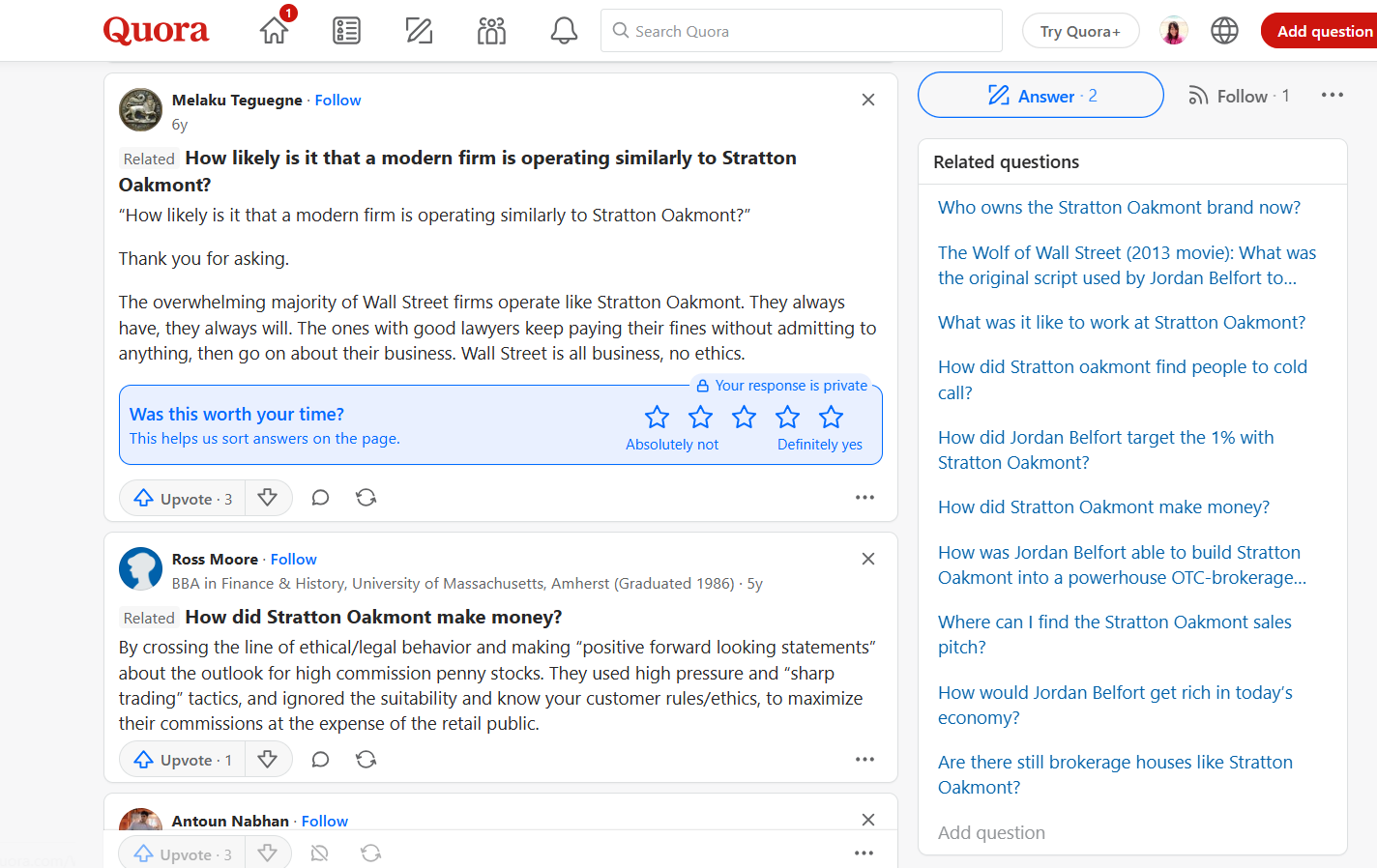Downvote Melaku Teguegne's answer
Image resolution: width=1377 pixels, height=868 pixels.
click(x=268, y=498)
